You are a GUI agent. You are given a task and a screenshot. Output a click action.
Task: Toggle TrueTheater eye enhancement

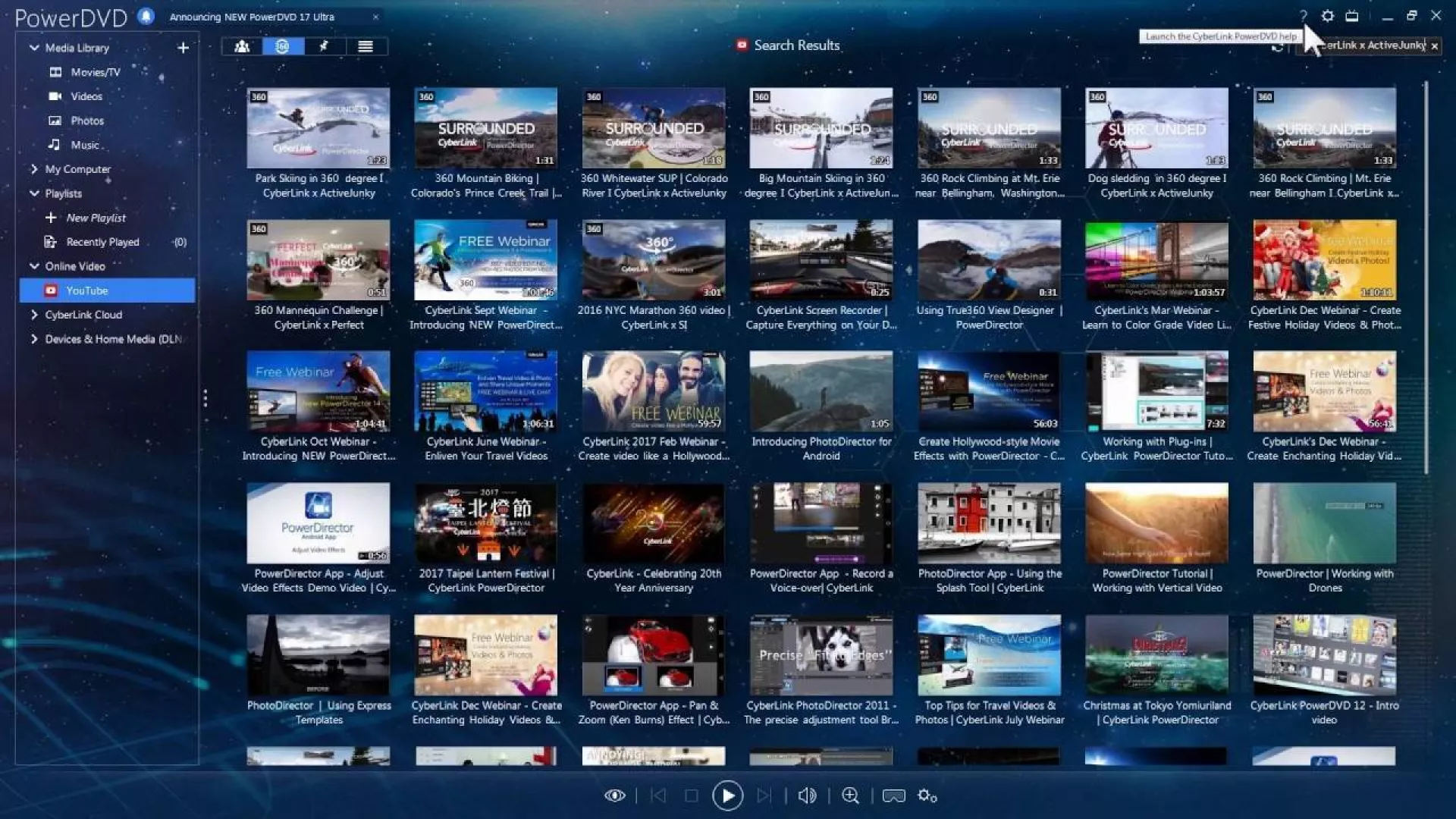(614, 795)
